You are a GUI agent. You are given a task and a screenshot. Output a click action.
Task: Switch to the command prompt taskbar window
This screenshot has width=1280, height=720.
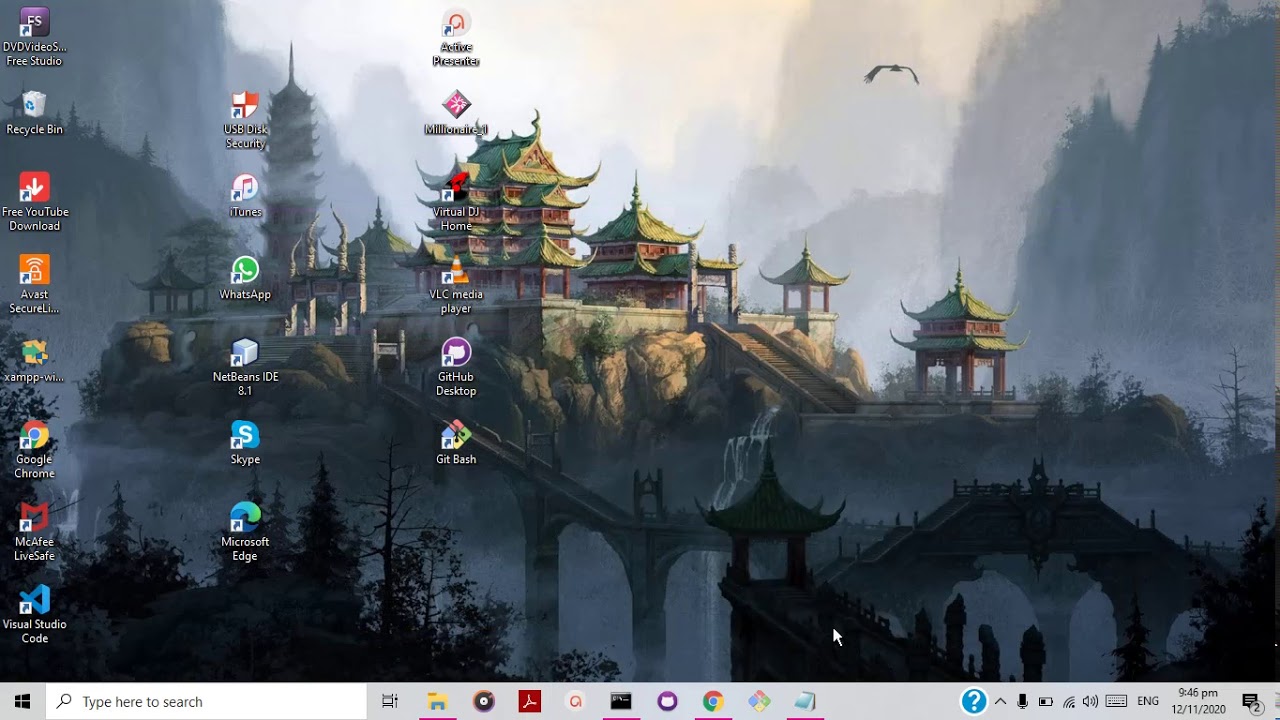(x=621, y=701)
